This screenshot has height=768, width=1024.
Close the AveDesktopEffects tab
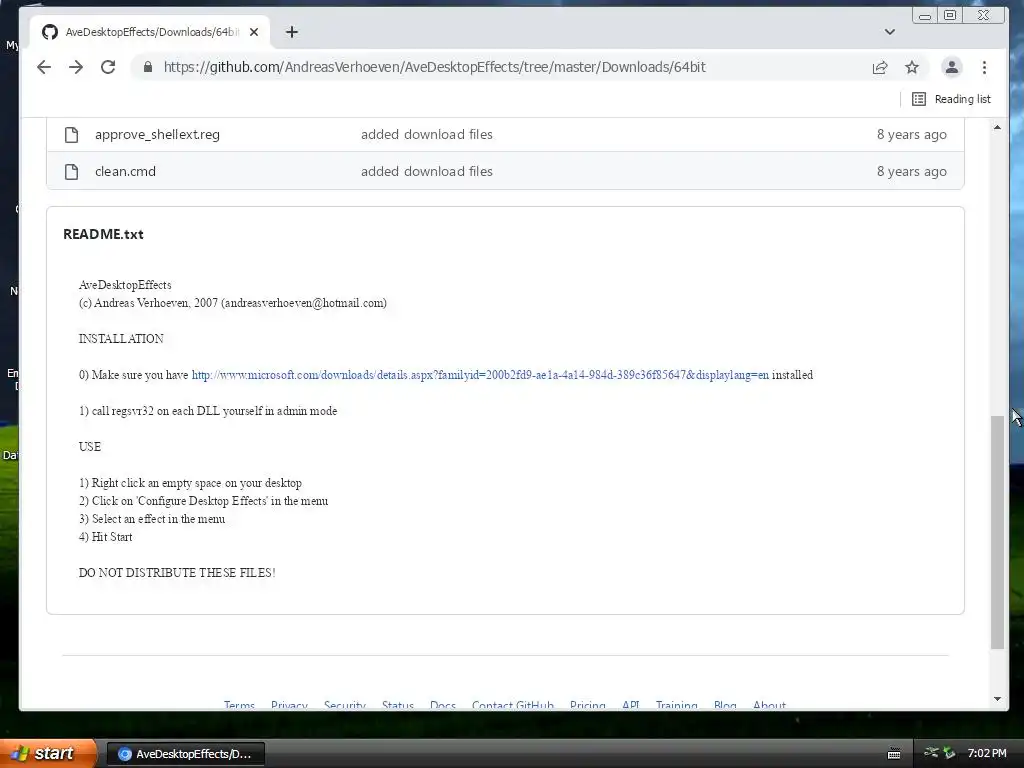(254, 32)
